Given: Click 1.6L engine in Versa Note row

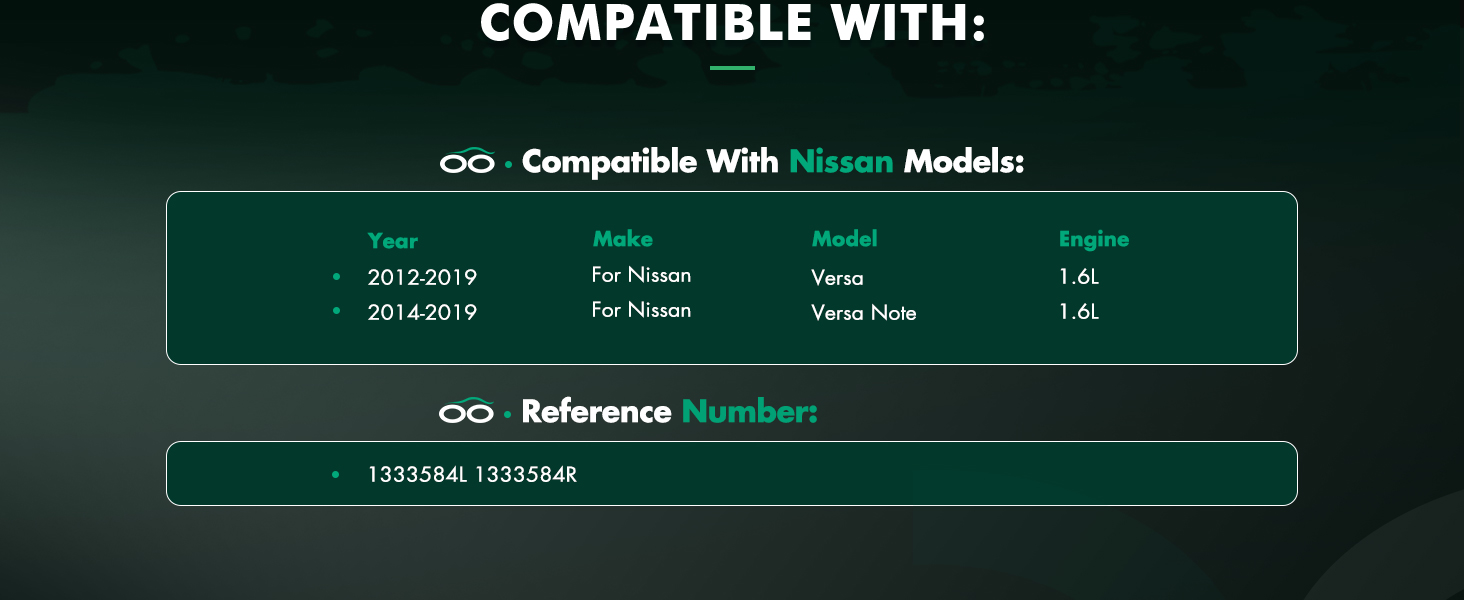Looking at the screenshot, I should click(x=1078, y=312).
